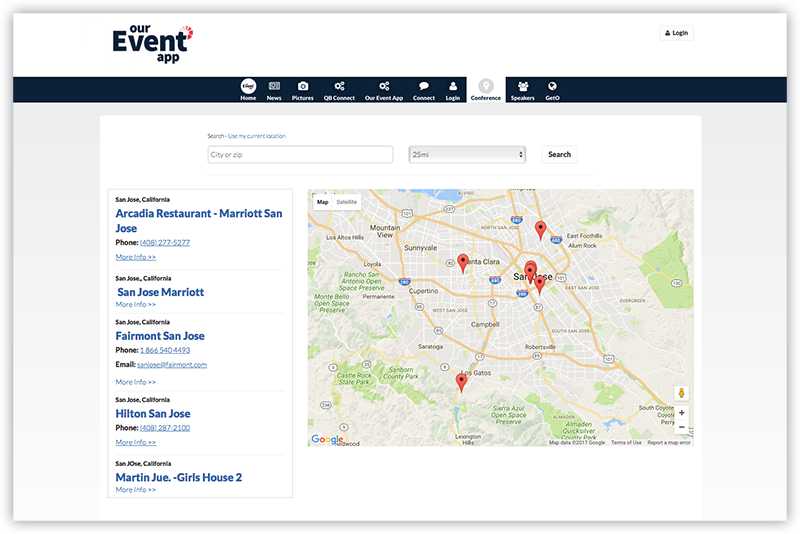
Task: Click Report a map error link
Action: [669, 443]
